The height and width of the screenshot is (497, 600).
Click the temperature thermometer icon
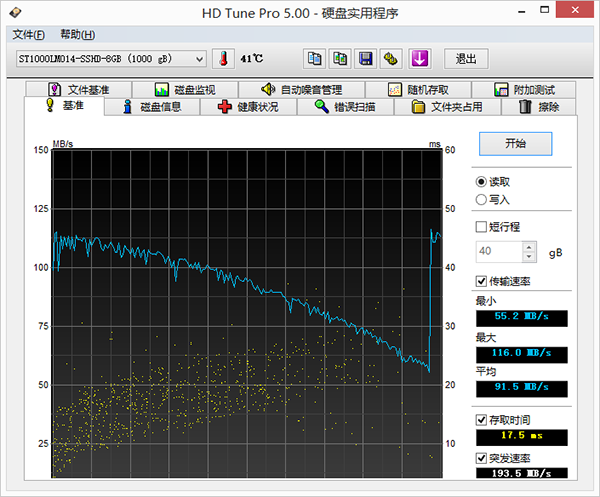click(223, 59)
